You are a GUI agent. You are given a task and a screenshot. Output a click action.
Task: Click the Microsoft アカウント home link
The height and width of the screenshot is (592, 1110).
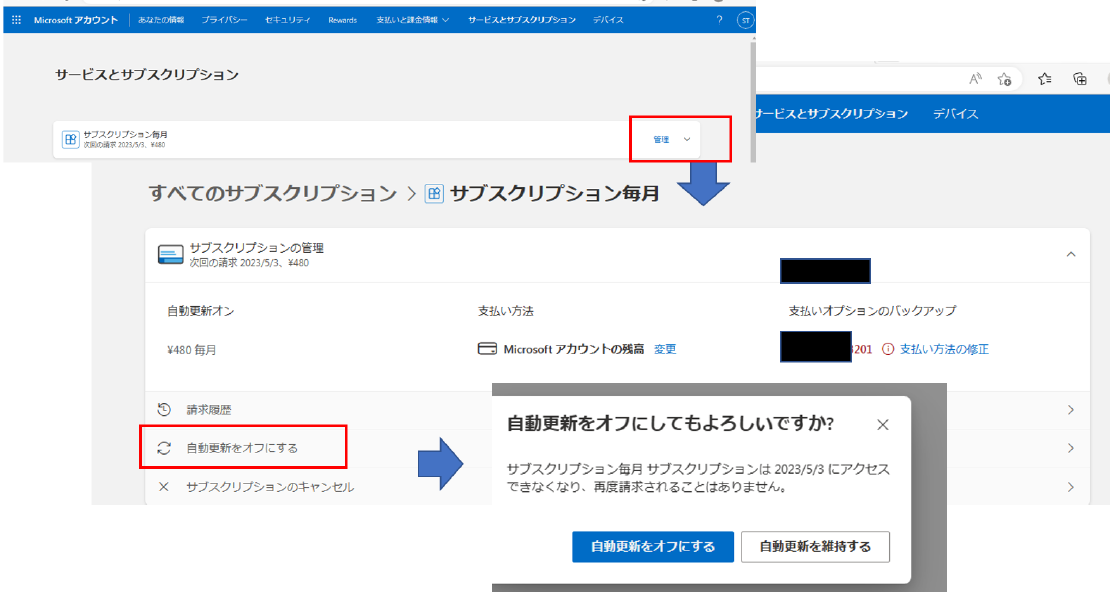pos(76,20)
